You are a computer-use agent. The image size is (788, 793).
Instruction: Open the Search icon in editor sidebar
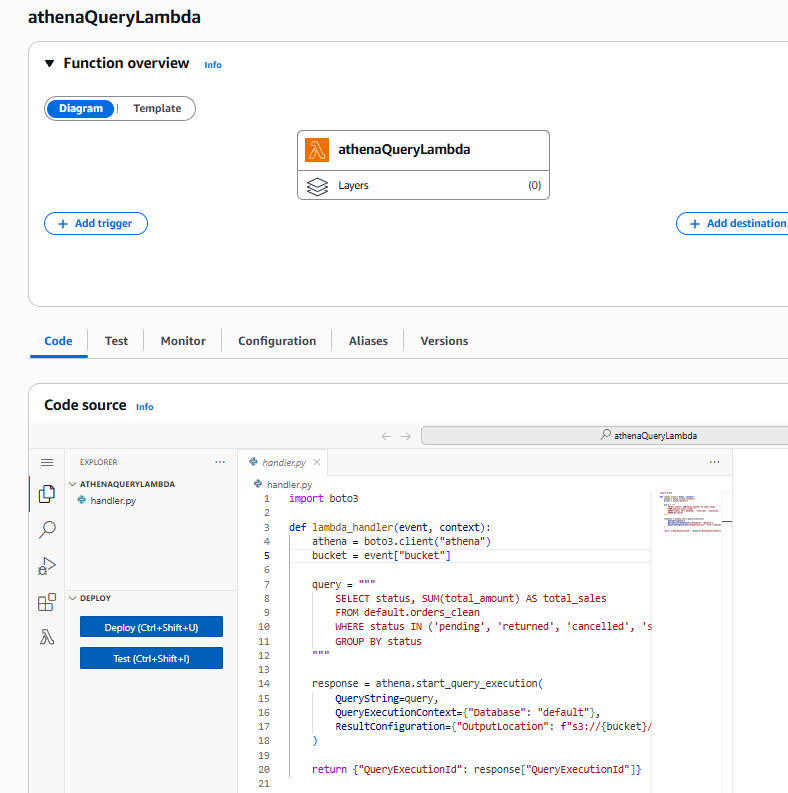46,530
